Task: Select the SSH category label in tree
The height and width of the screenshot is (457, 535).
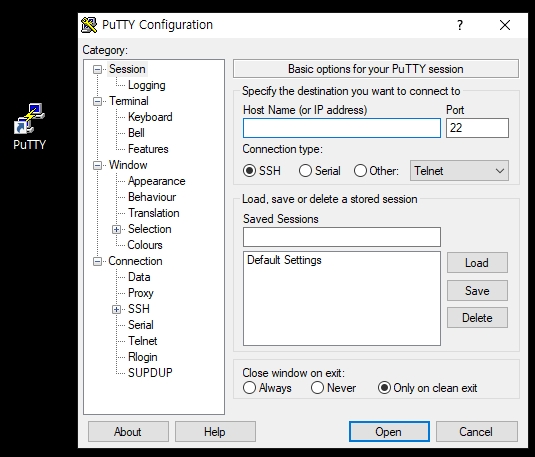Action: coord(139,309)
